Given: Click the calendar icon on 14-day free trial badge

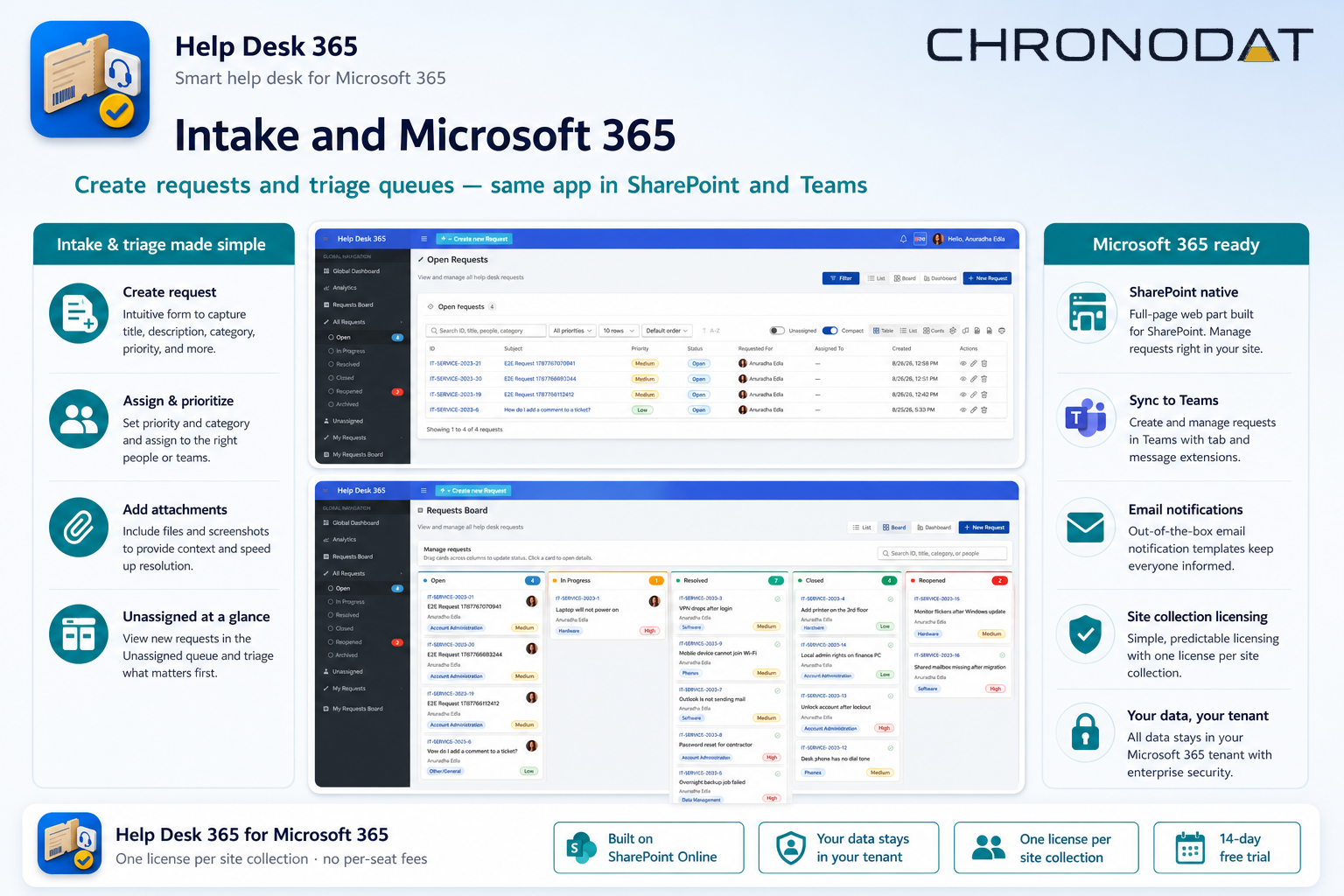Looking at the screenshot, I should [x=1190, y=848].
